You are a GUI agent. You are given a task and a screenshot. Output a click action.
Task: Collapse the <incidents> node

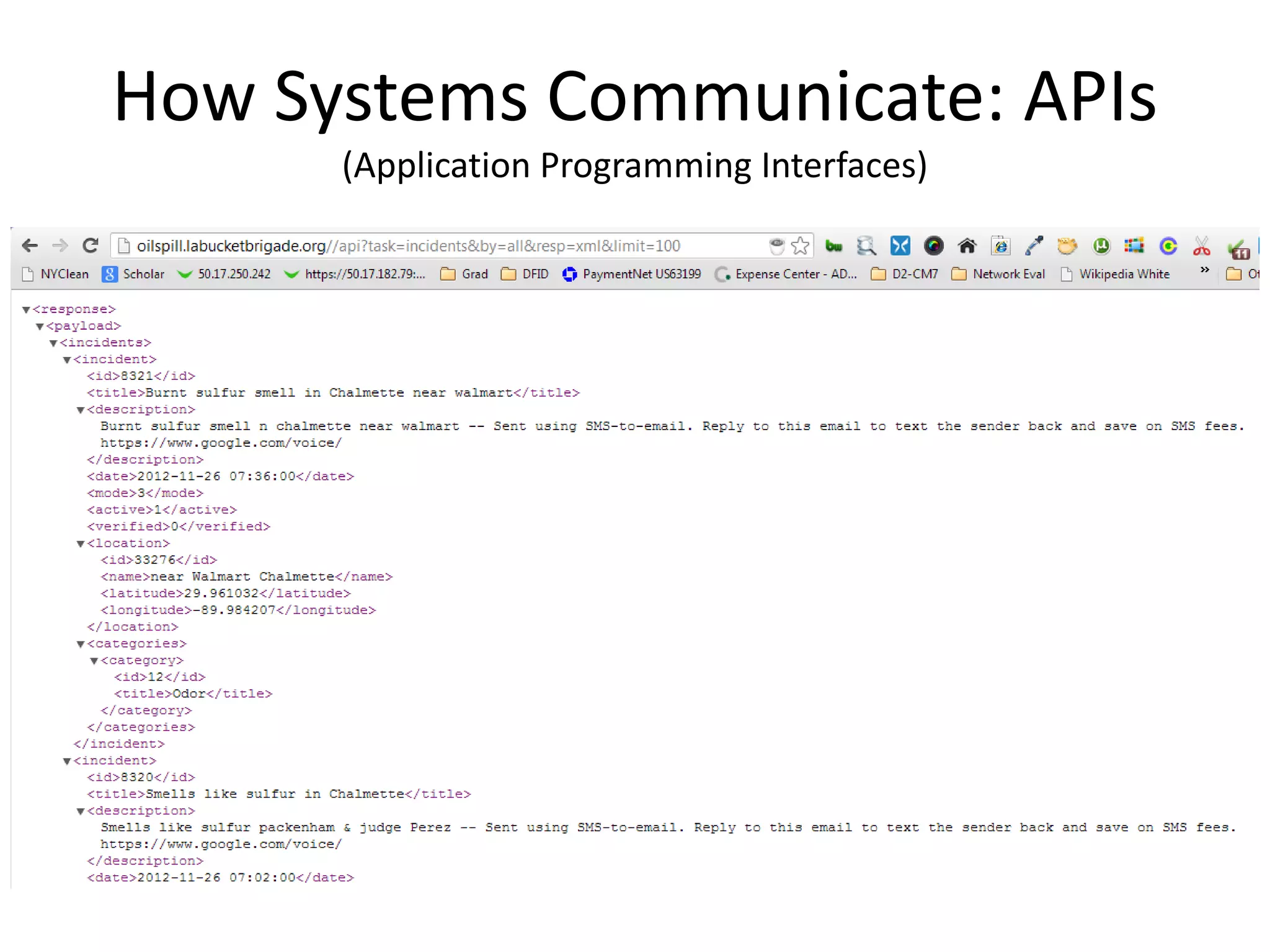(x=53, y=343)
